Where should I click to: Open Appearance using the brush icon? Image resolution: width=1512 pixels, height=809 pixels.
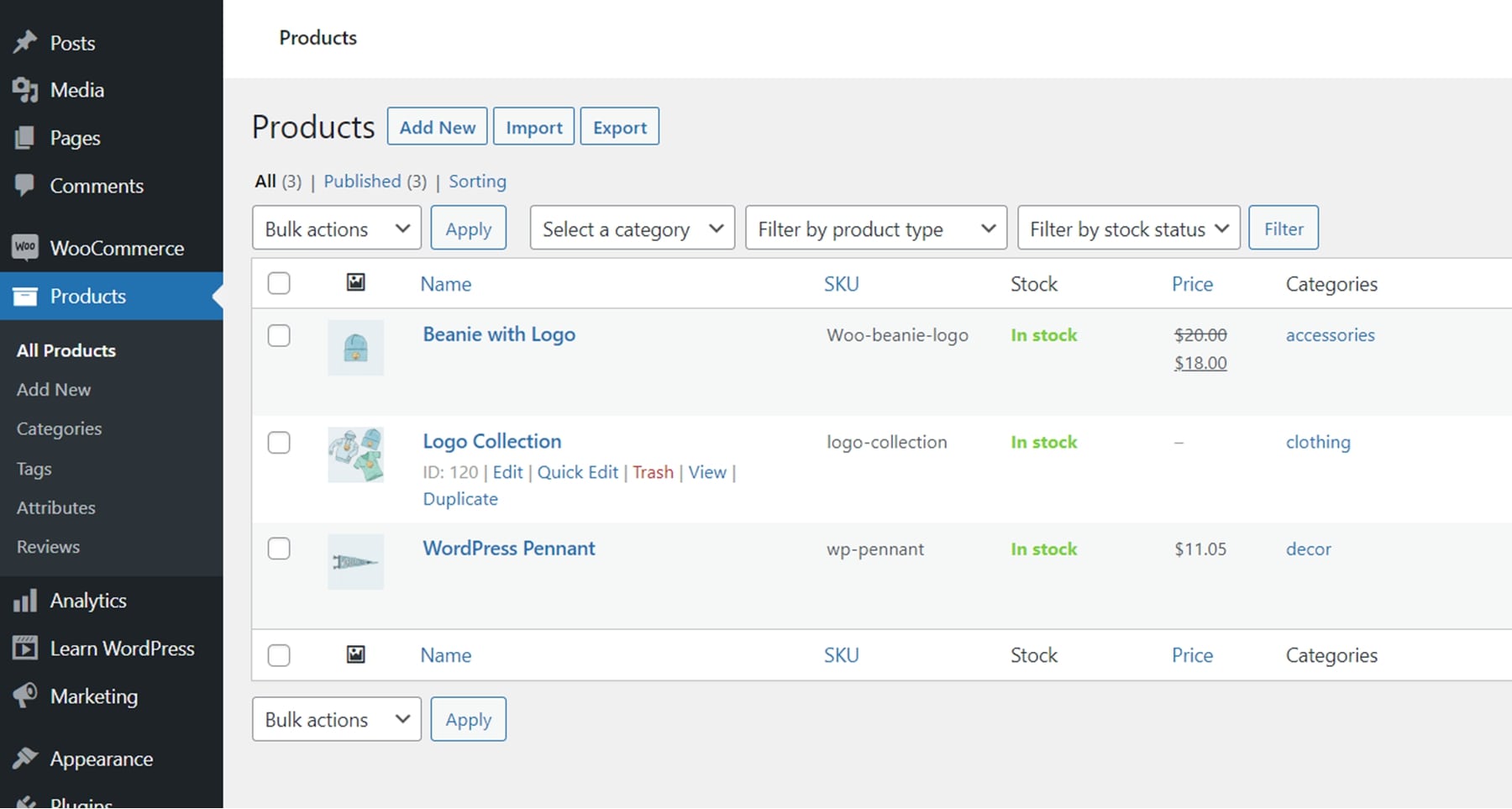point(26,758)
